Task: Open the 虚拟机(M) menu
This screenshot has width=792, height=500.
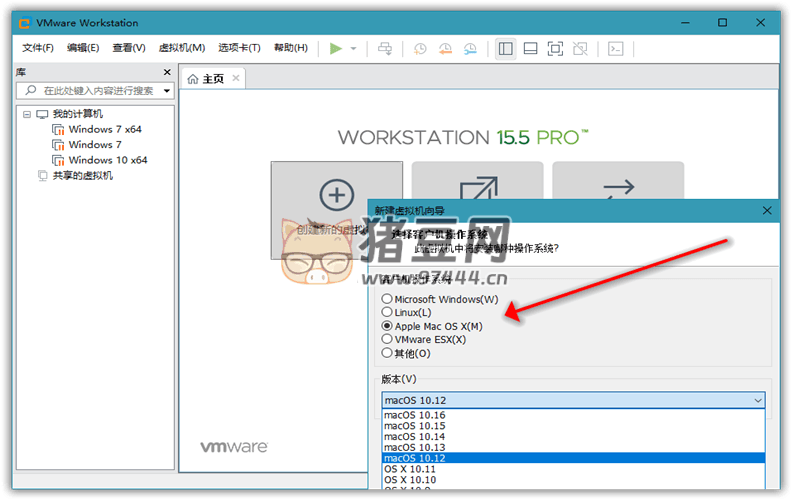Action: point(183,48)
